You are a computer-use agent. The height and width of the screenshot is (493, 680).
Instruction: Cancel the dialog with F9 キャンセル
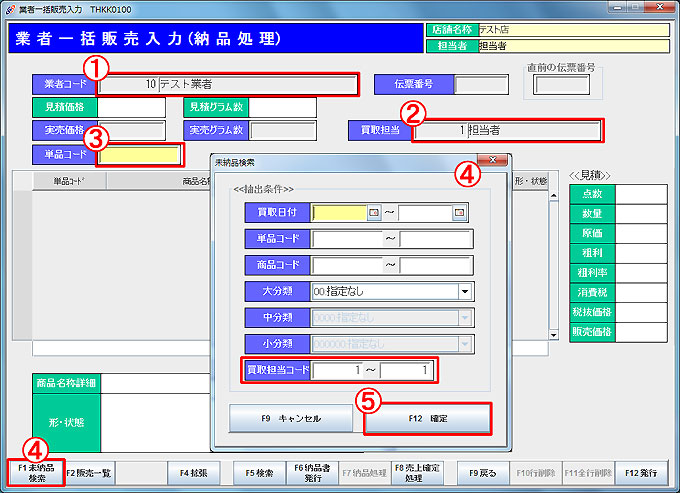(291, 418)
